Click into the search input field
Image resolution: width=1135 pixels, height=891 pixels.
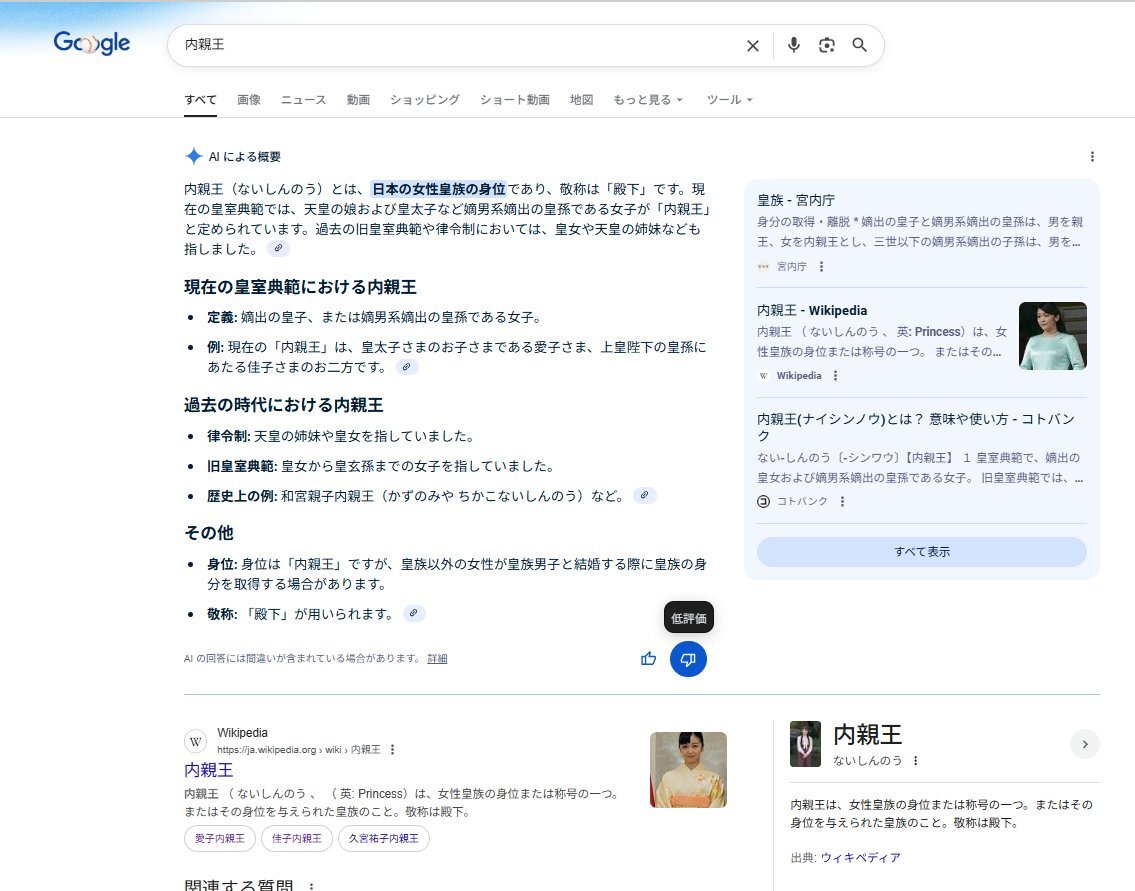pos(450,45)
